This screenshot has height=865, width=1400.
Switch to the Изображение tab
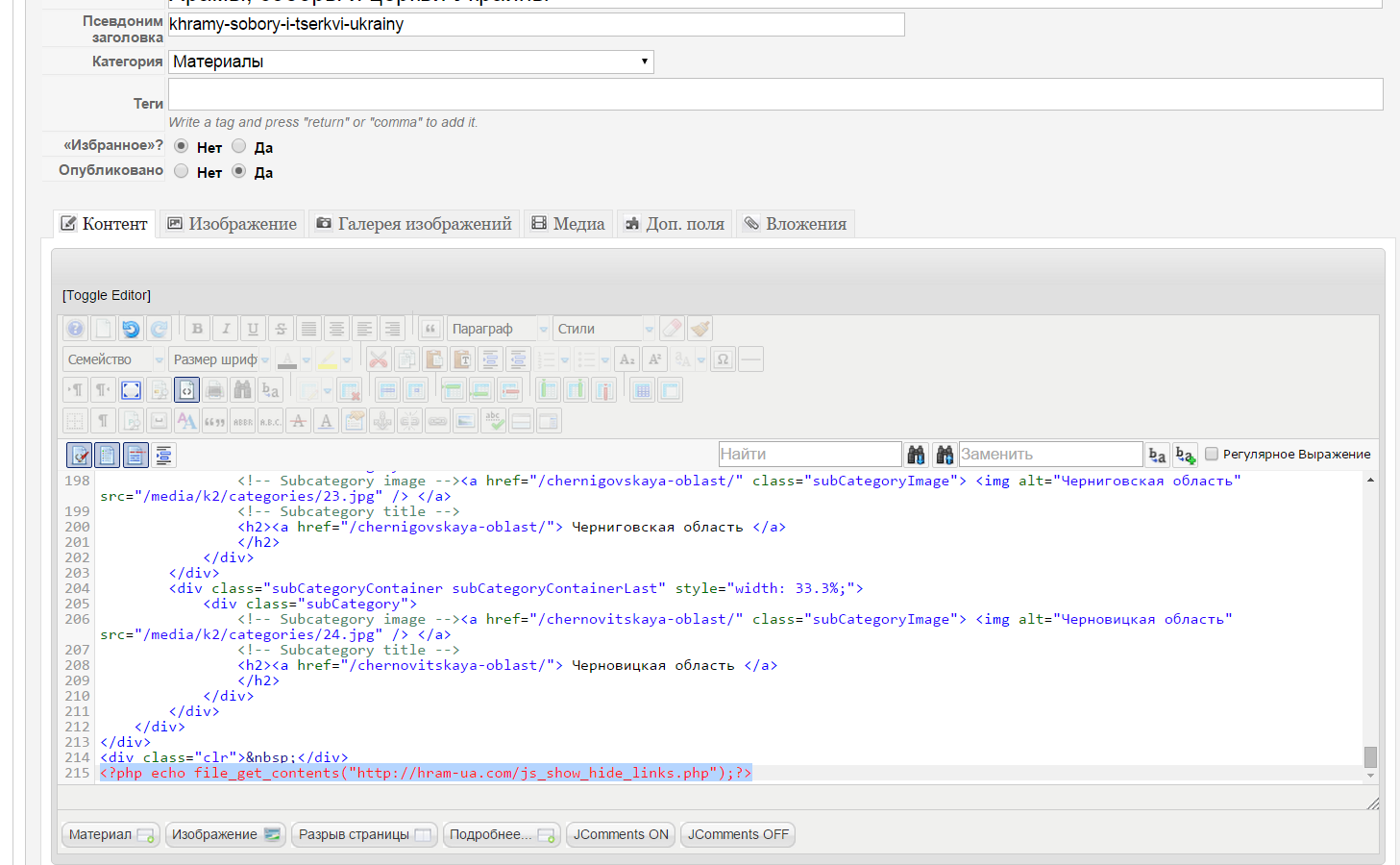232,224
